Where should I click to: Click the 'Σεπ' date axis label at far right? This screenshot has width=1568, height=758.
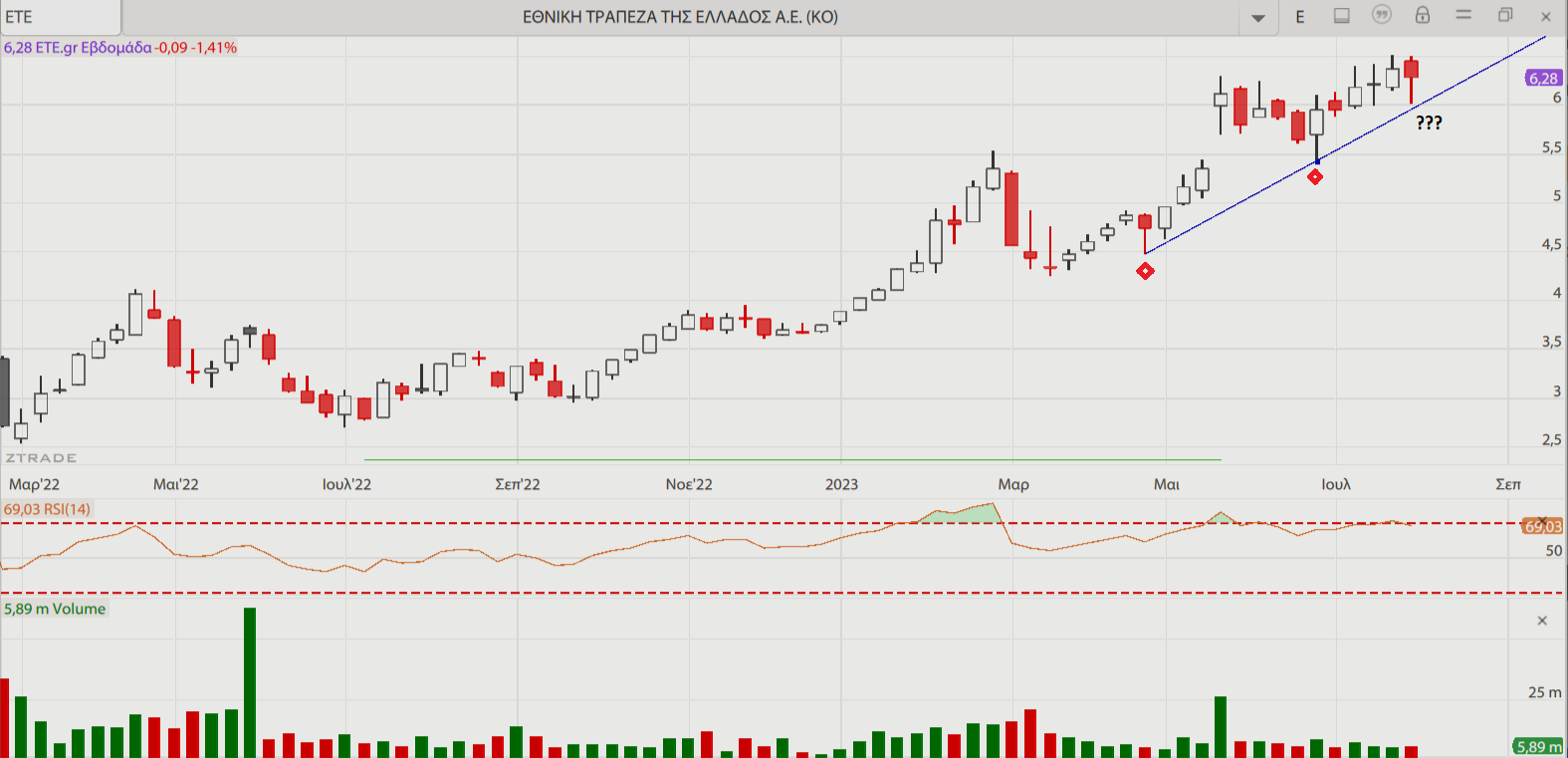coord(1508,484)
